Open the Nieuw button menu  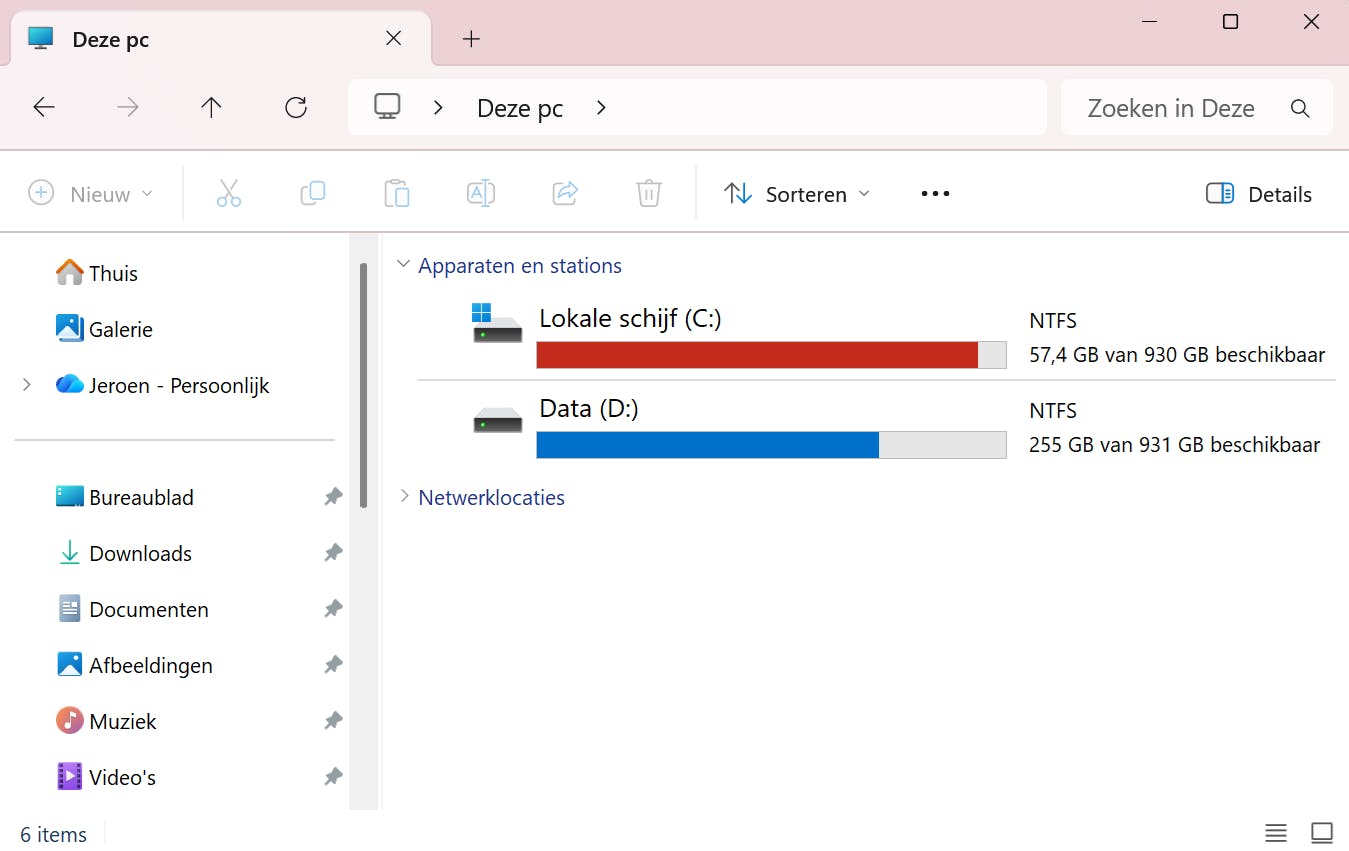91,194
